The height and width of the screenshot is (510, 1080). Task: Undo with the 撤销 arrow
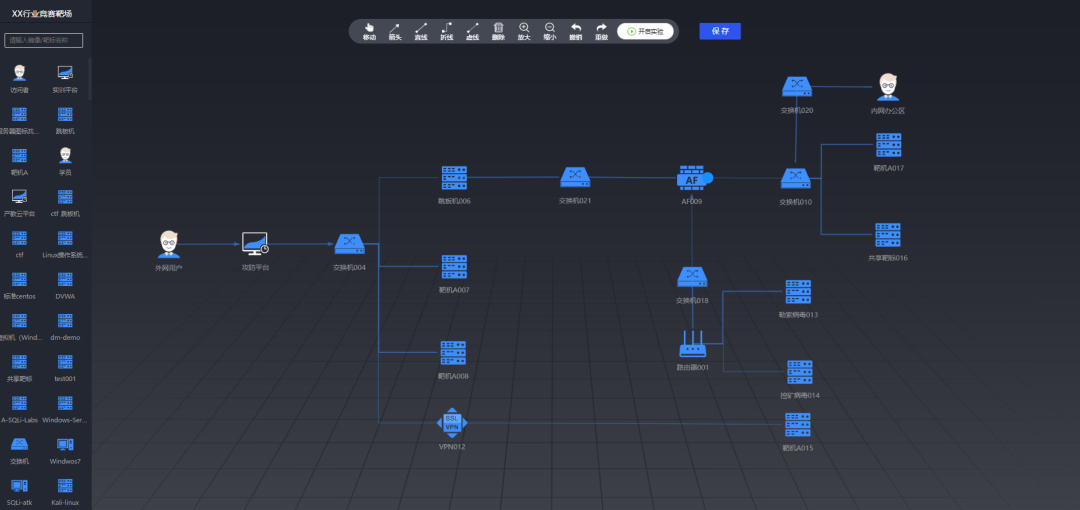pyautogui.click(x=576, y=30)
